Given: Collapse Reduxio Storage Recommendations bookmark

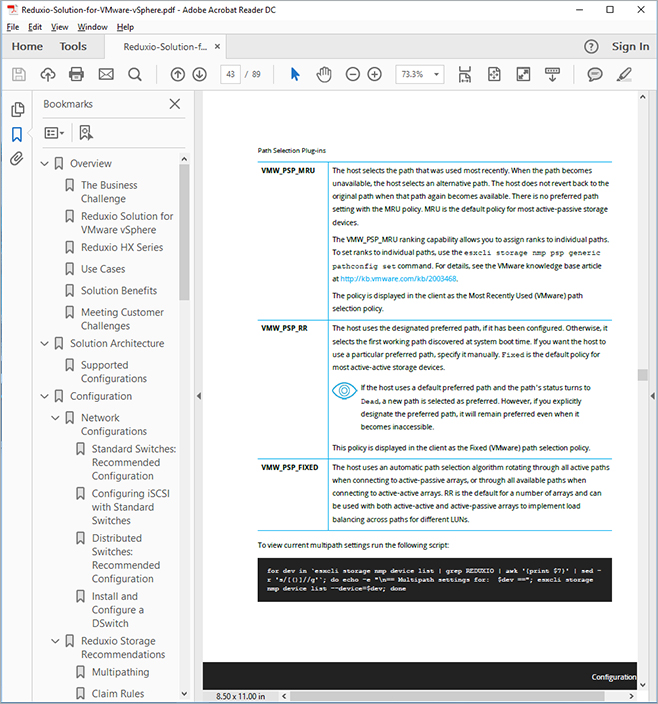Looking at the screenshot, I should pos(55,641).
